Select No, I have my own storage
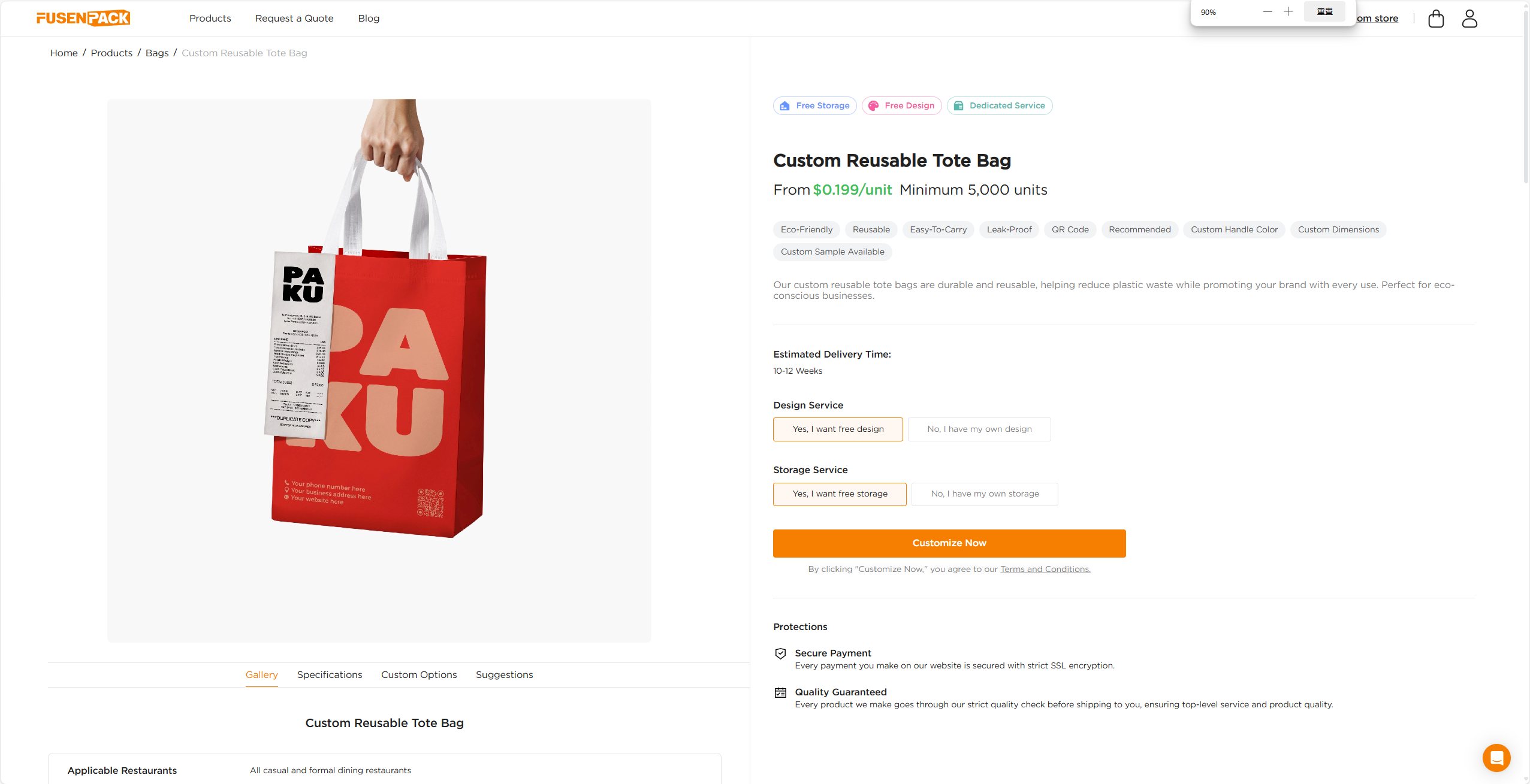This screenshot has width=1530, height=784. (x=984, y=494)
